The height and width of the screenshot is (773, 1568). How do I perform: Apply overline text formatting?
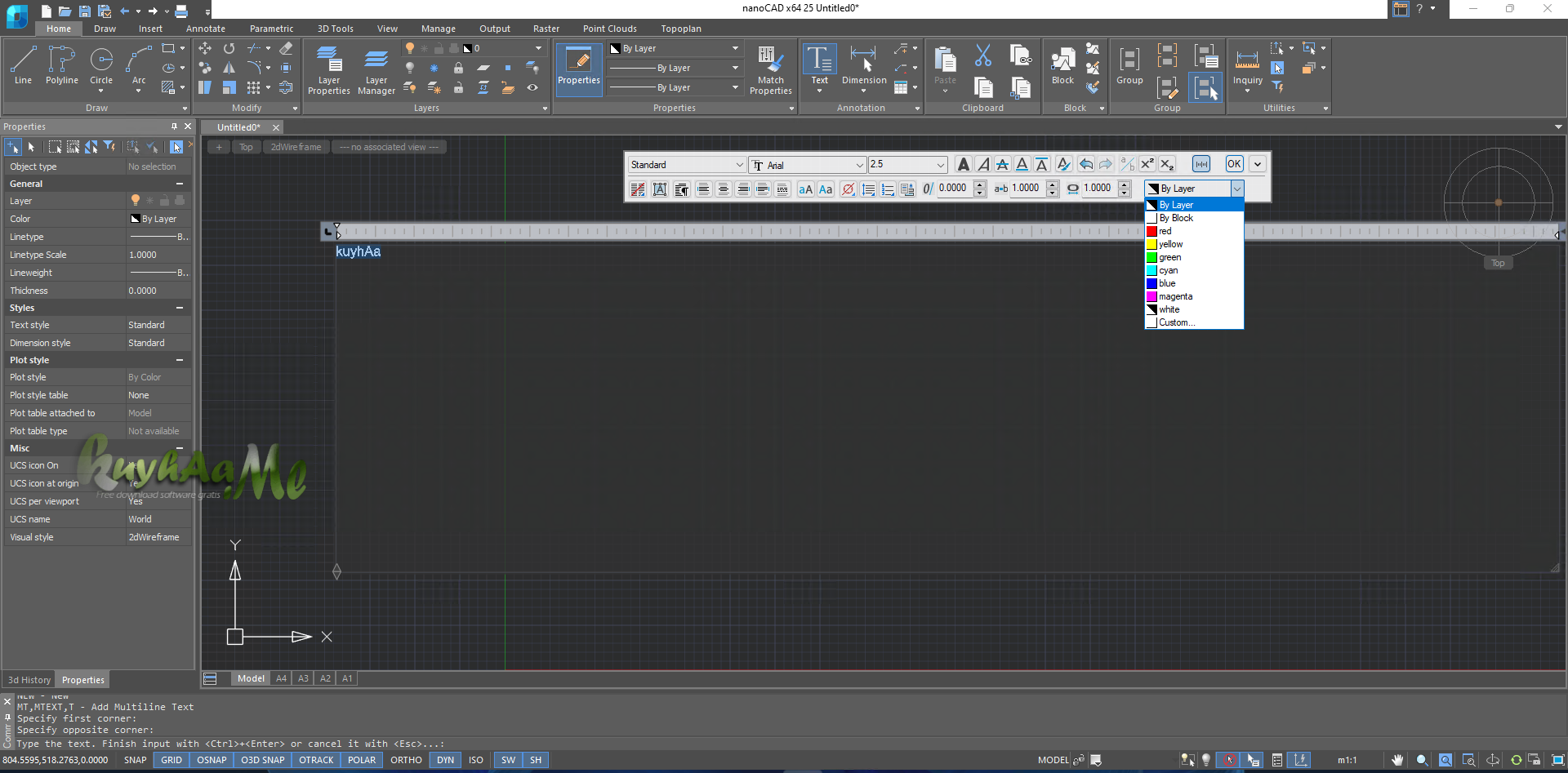1042,164
